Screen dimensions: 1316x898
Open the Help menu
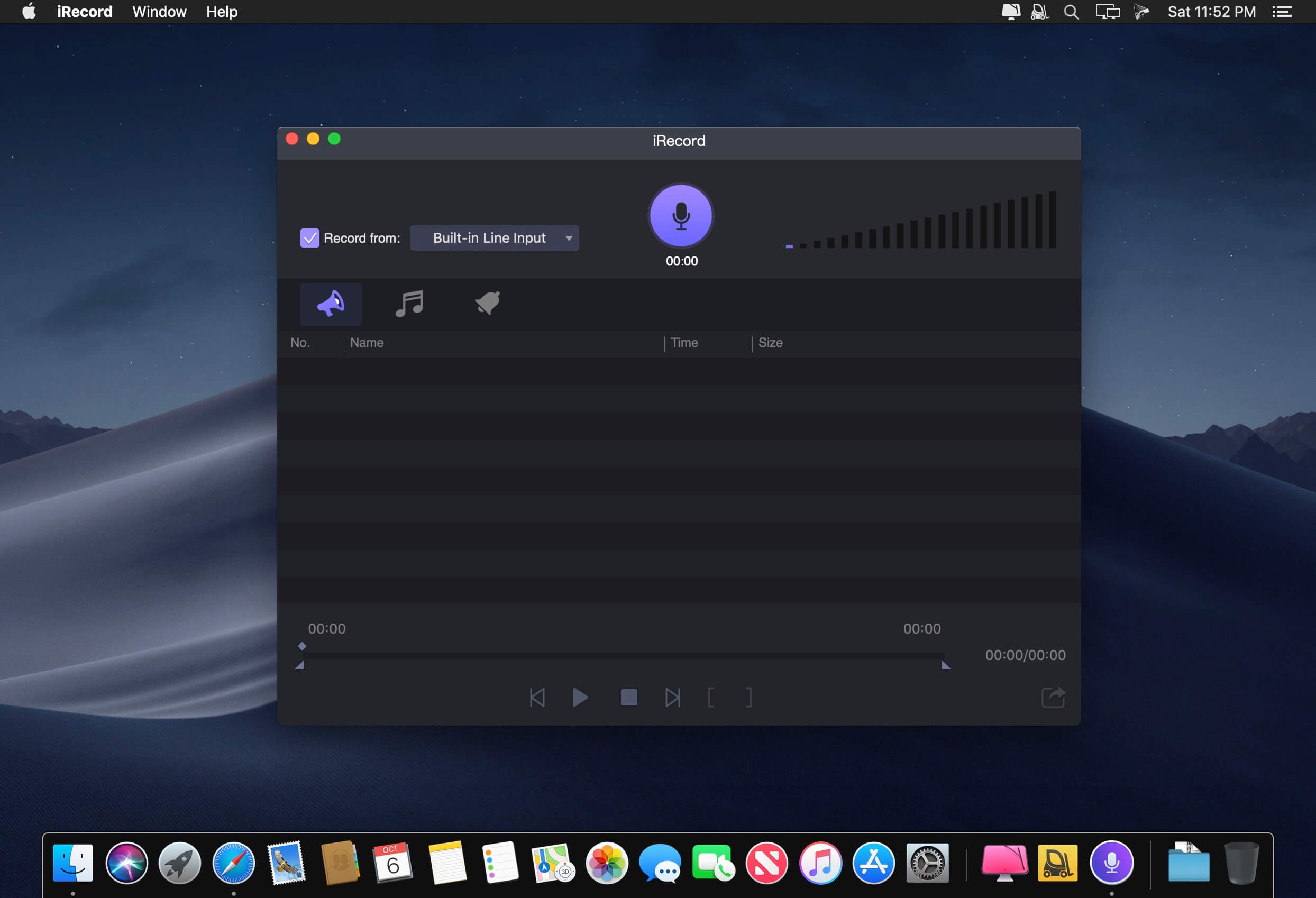pos(222,11)
